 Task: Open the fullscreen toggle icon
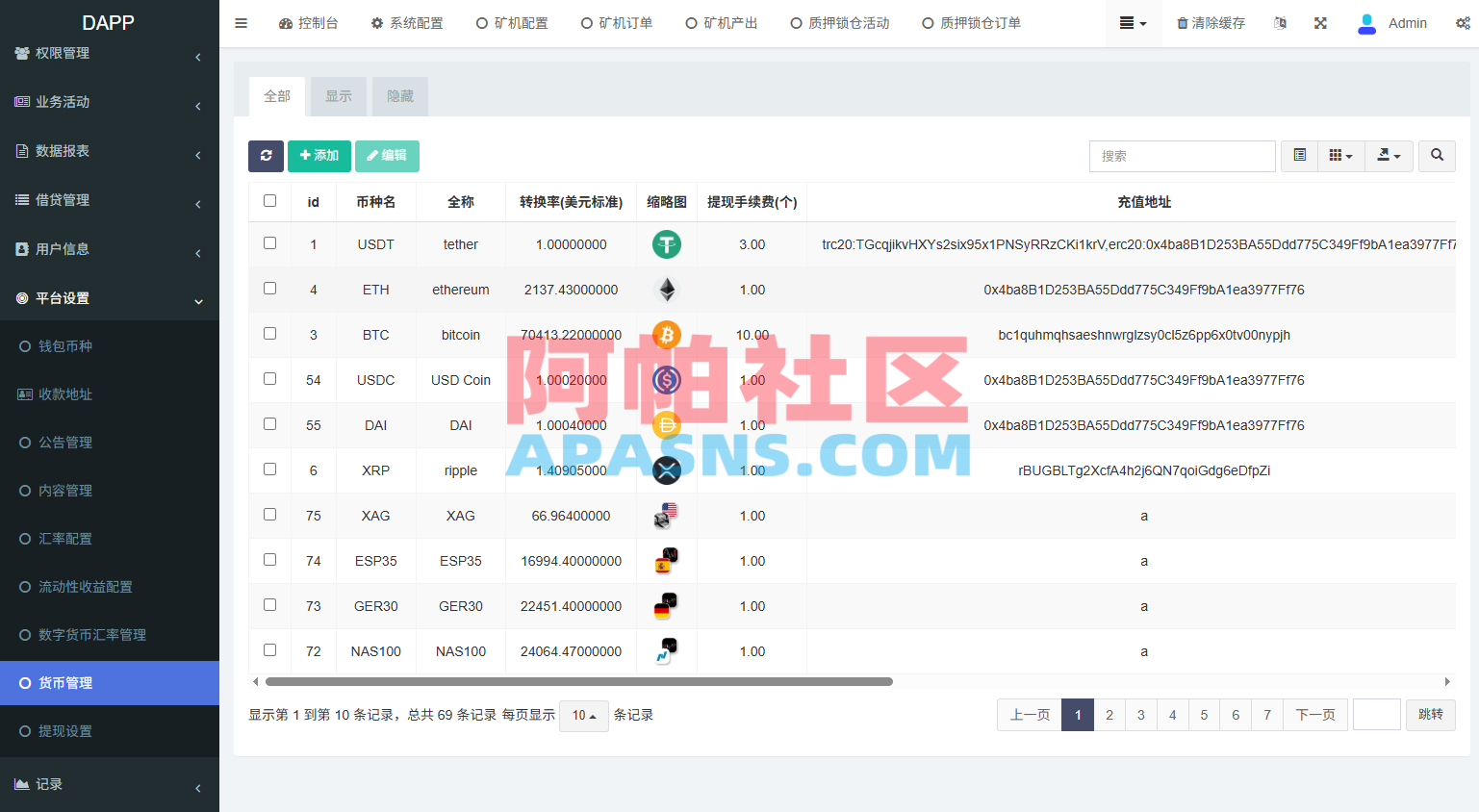pyautogui.click(x=1320, y=23)
